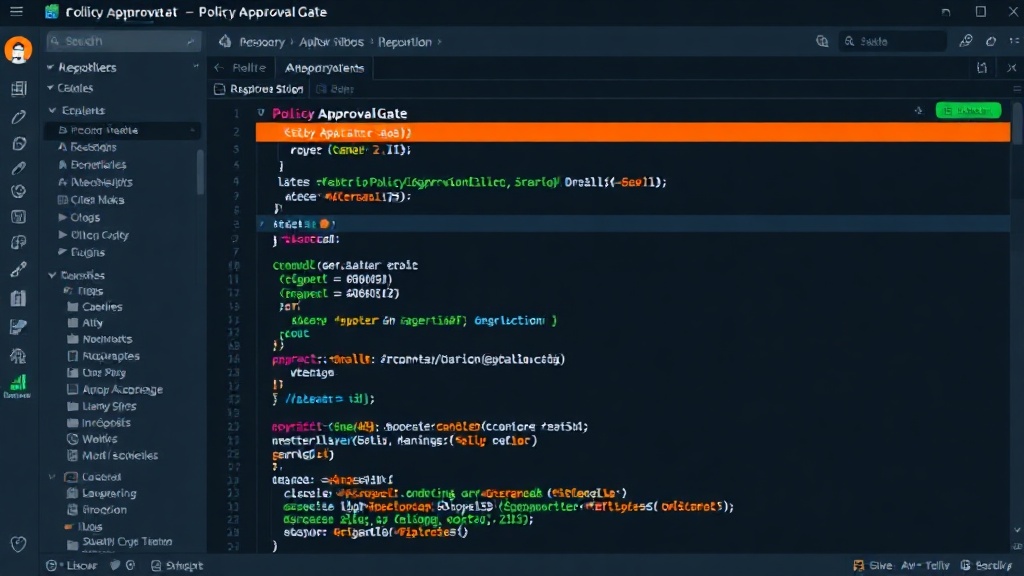Image resolution: width=1024 pixels, height=576 pixels.
Task: Click the pin icon right of top search
Action: [x=966, y=41]
